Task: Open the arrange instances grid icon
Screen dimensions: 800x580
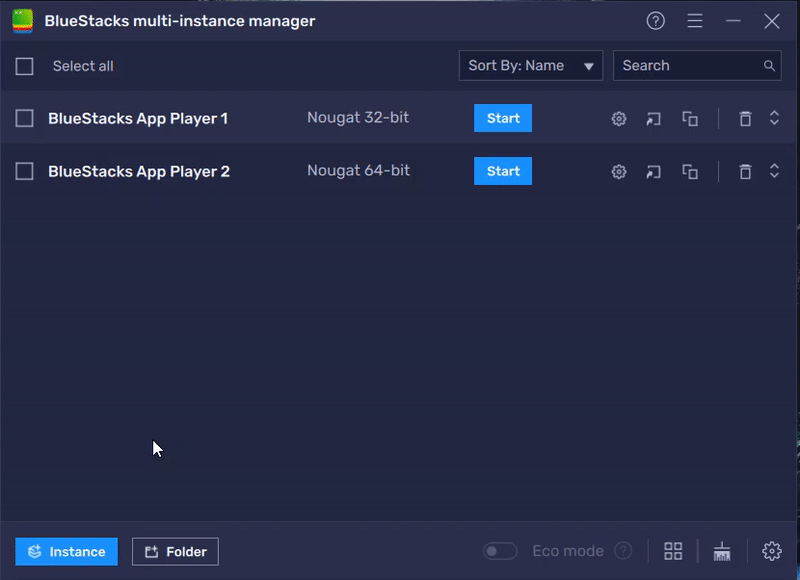Action: click(x=672, y=550)
